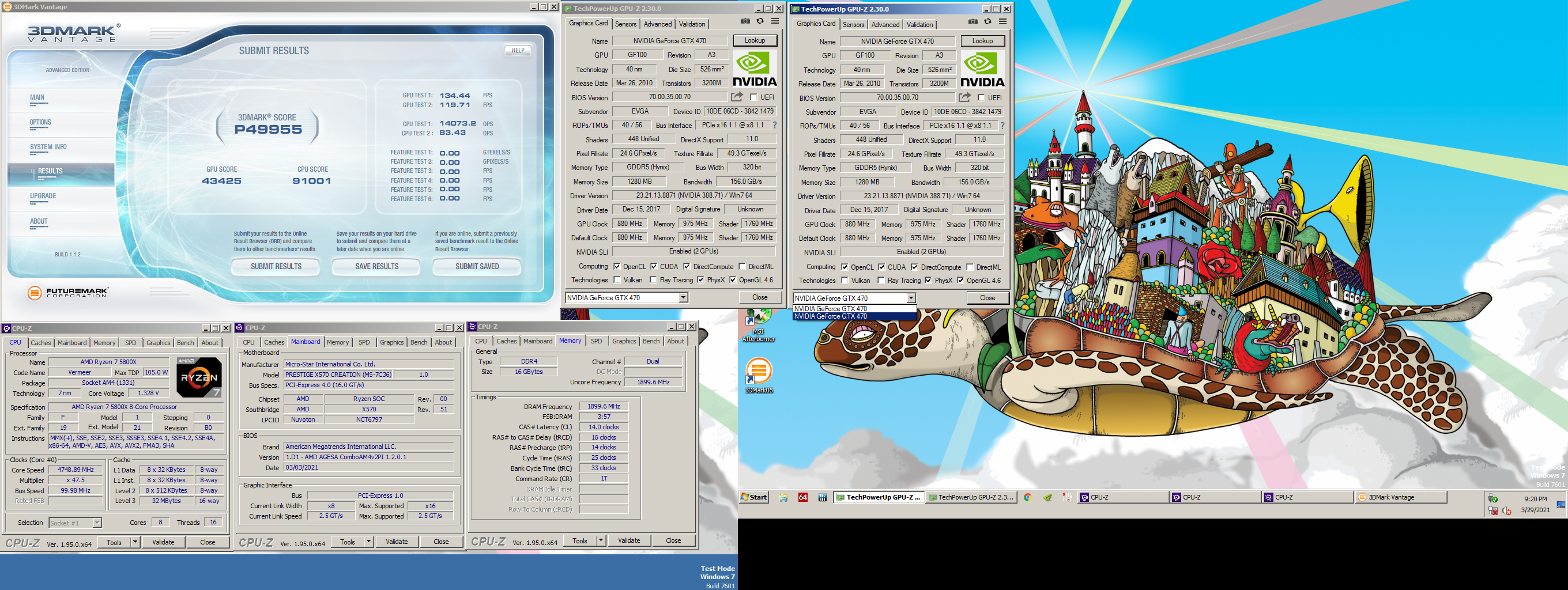
Task: Open Validation tab in right GPU-Z window
Action: (x=919, y=24)
